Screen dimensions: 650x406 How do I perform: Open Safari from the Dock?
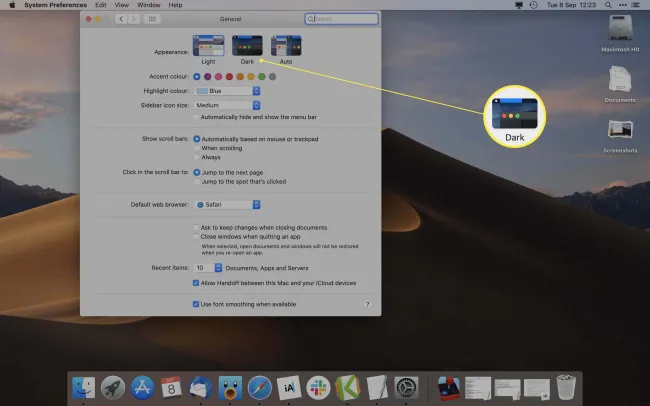260,386
